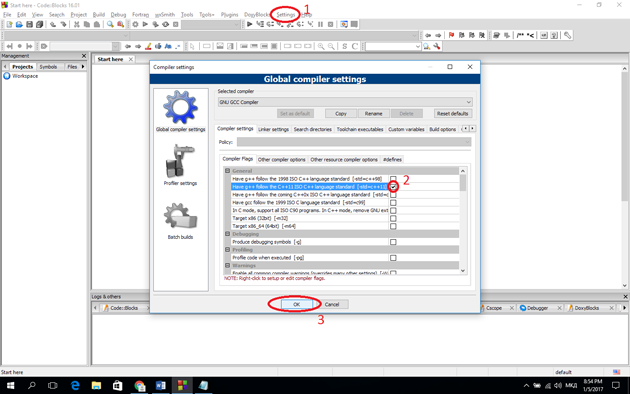The height and width of the screenshot is (394, 630).
Task: Click the highlighter pen icon in toolbar
Action: [148, 46]
